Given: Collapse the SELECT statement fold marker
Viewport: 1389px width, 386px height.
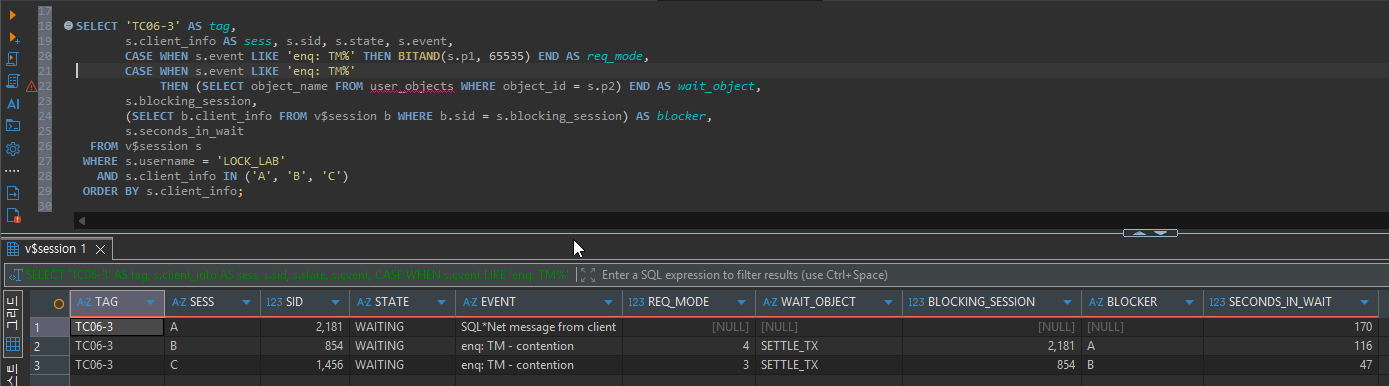Looking at the screenshot, I should coord(68,25).
